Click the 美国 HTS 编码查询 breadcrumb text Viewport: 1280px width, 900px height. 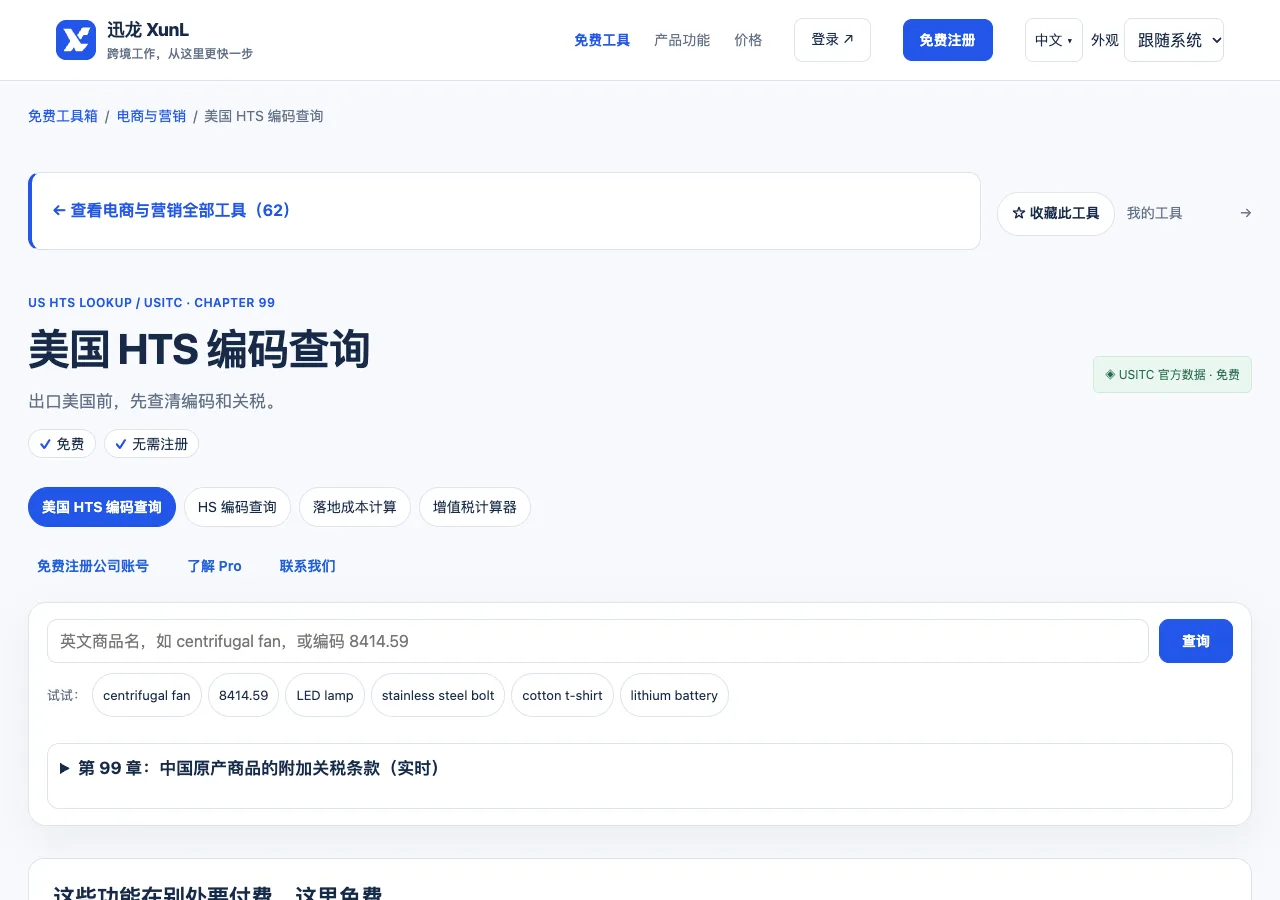(x=264, y=116)
